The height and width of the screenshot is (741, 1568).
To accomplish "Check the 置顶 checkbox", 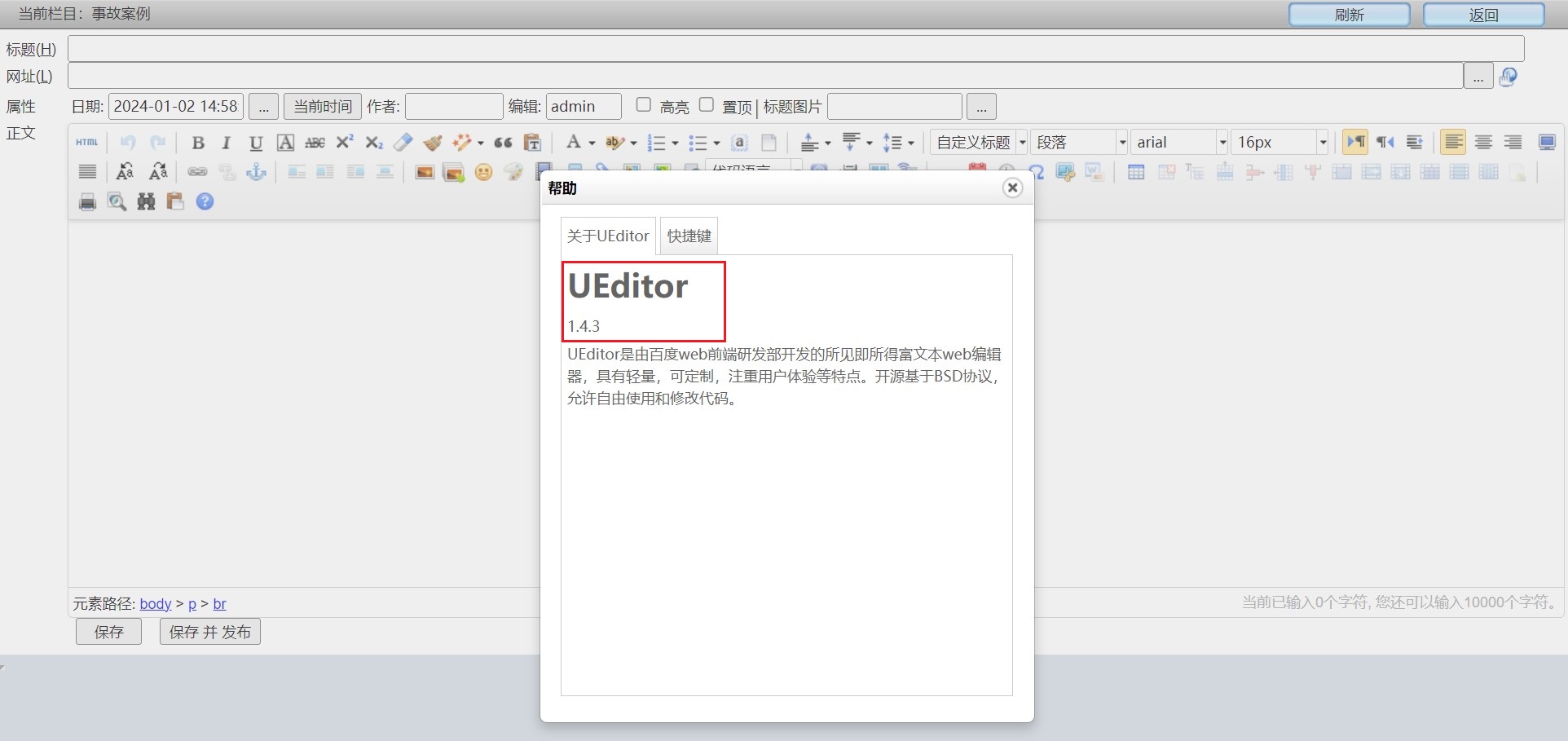I will [x=707, y=104].
